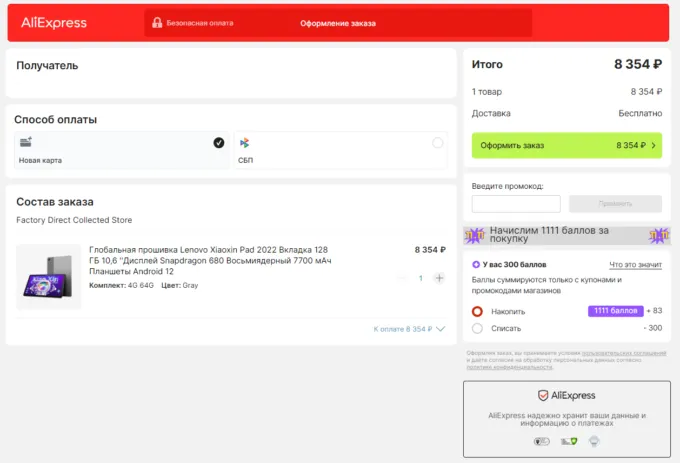The image size is (680, 463).
Task: Click the Применить promo code button
Action: 615,203
